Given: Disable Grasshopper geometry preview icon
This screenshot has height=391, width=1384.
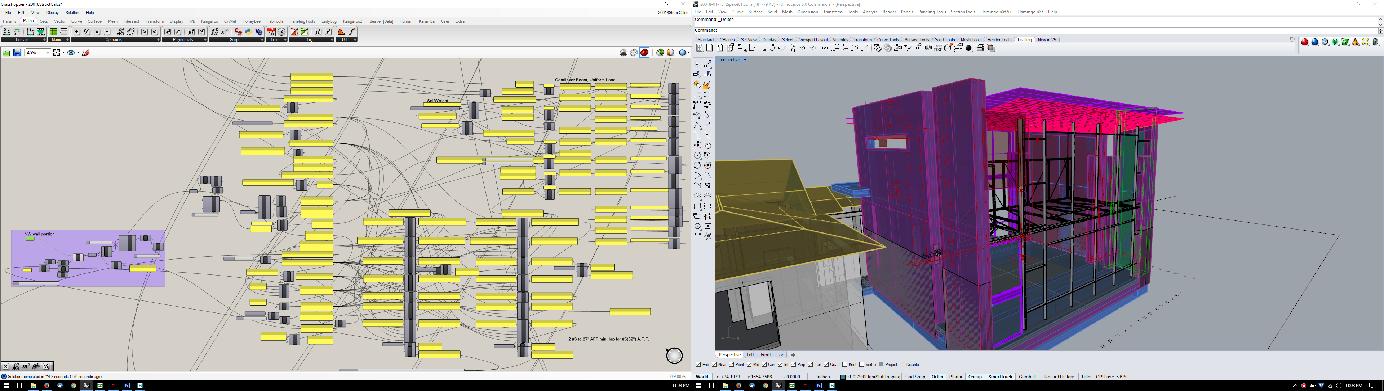Looking at the screenshot, I should [x=623, y=52].
